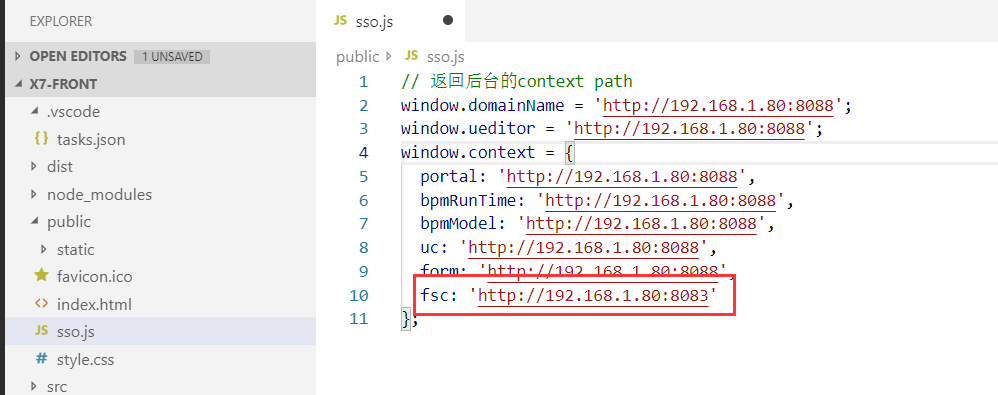The image size is (998, 395).
Task: Expand the OPEN EDITORS section
Action: [18, 57]
